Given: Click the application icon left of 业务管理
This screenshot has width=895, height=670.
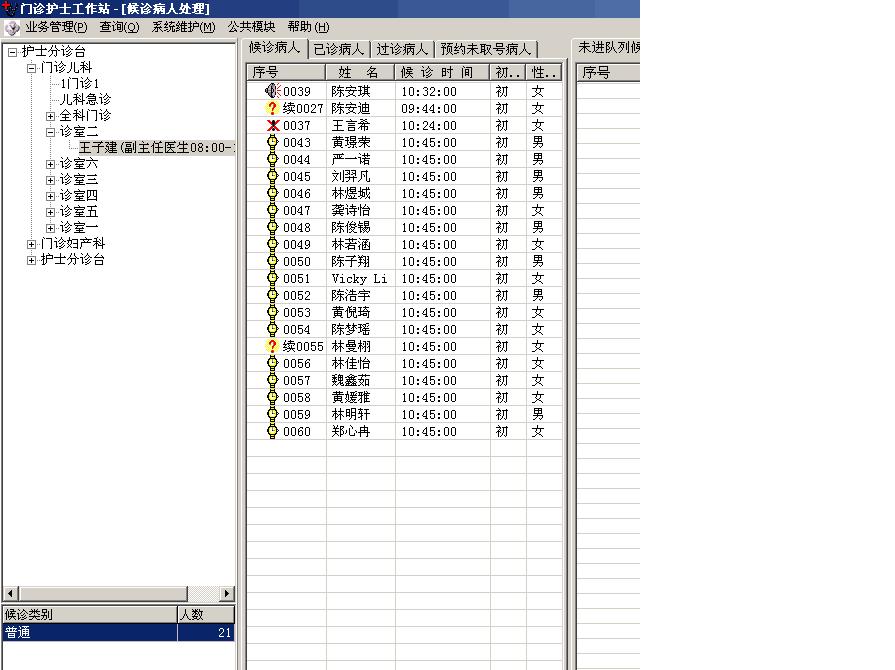Looking at the screenshot, I should 12,27.
